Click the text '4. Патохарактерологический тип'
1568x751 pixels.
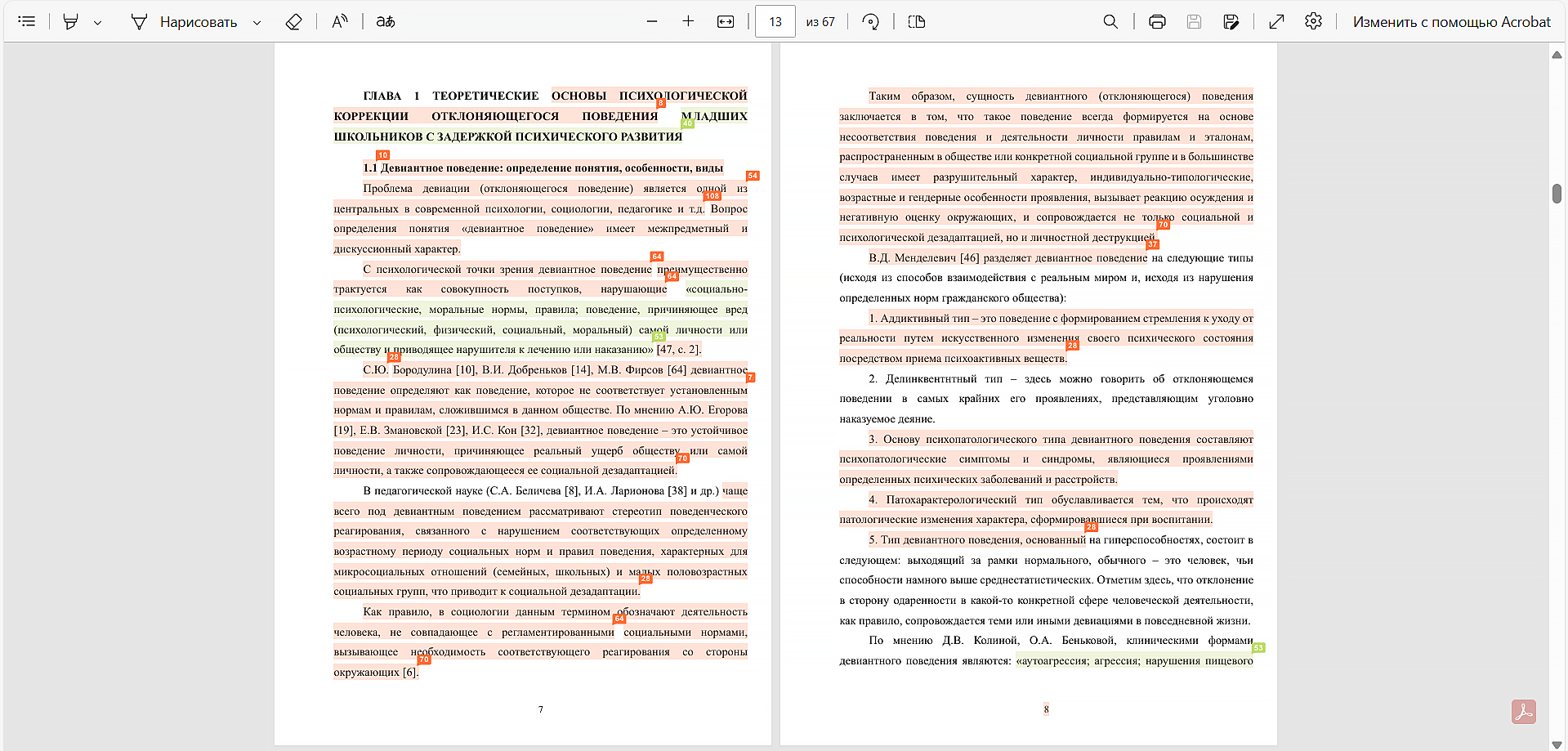(x=955, y=500)
